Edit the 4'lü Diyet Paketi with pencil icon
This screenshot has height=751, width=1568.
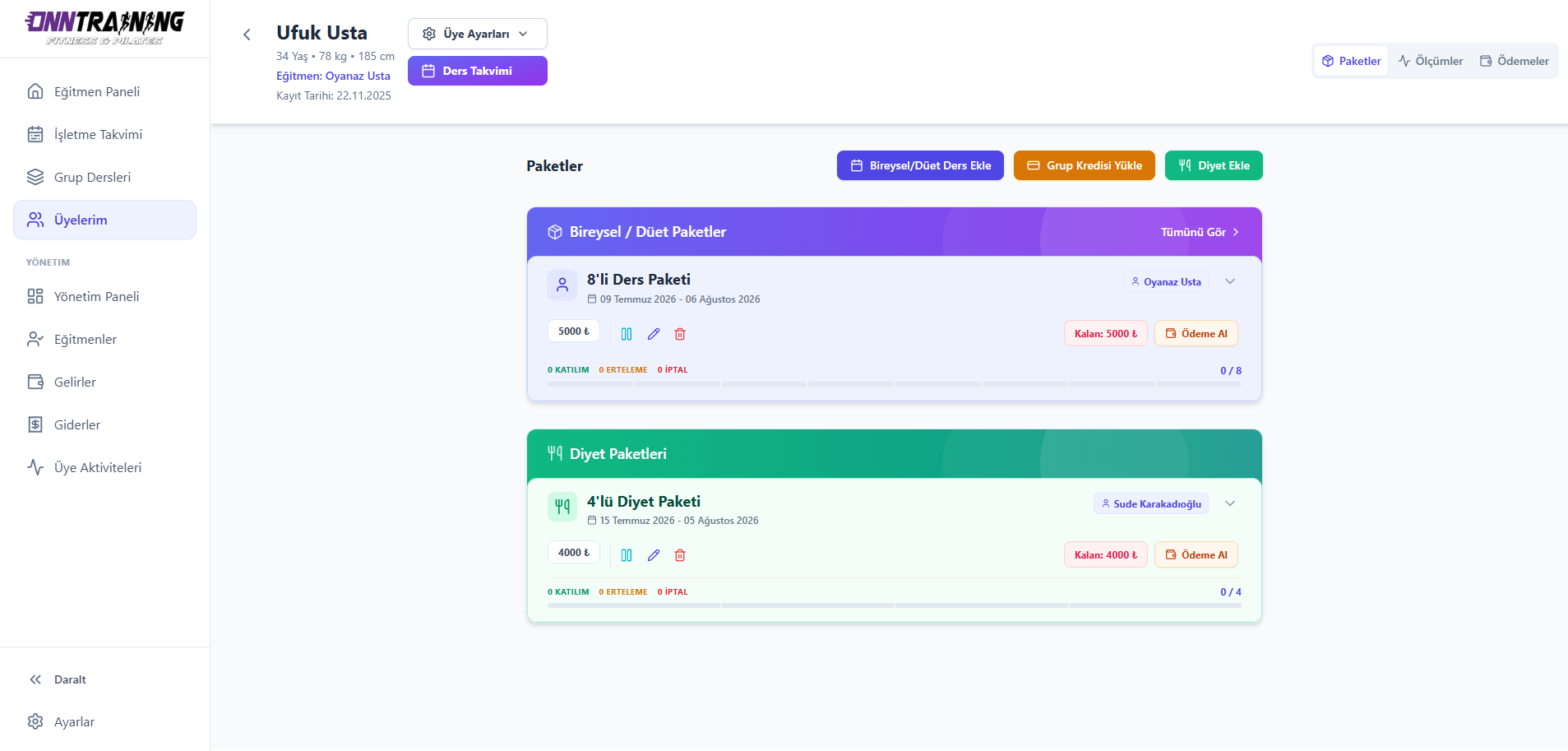tap(654, 555)
